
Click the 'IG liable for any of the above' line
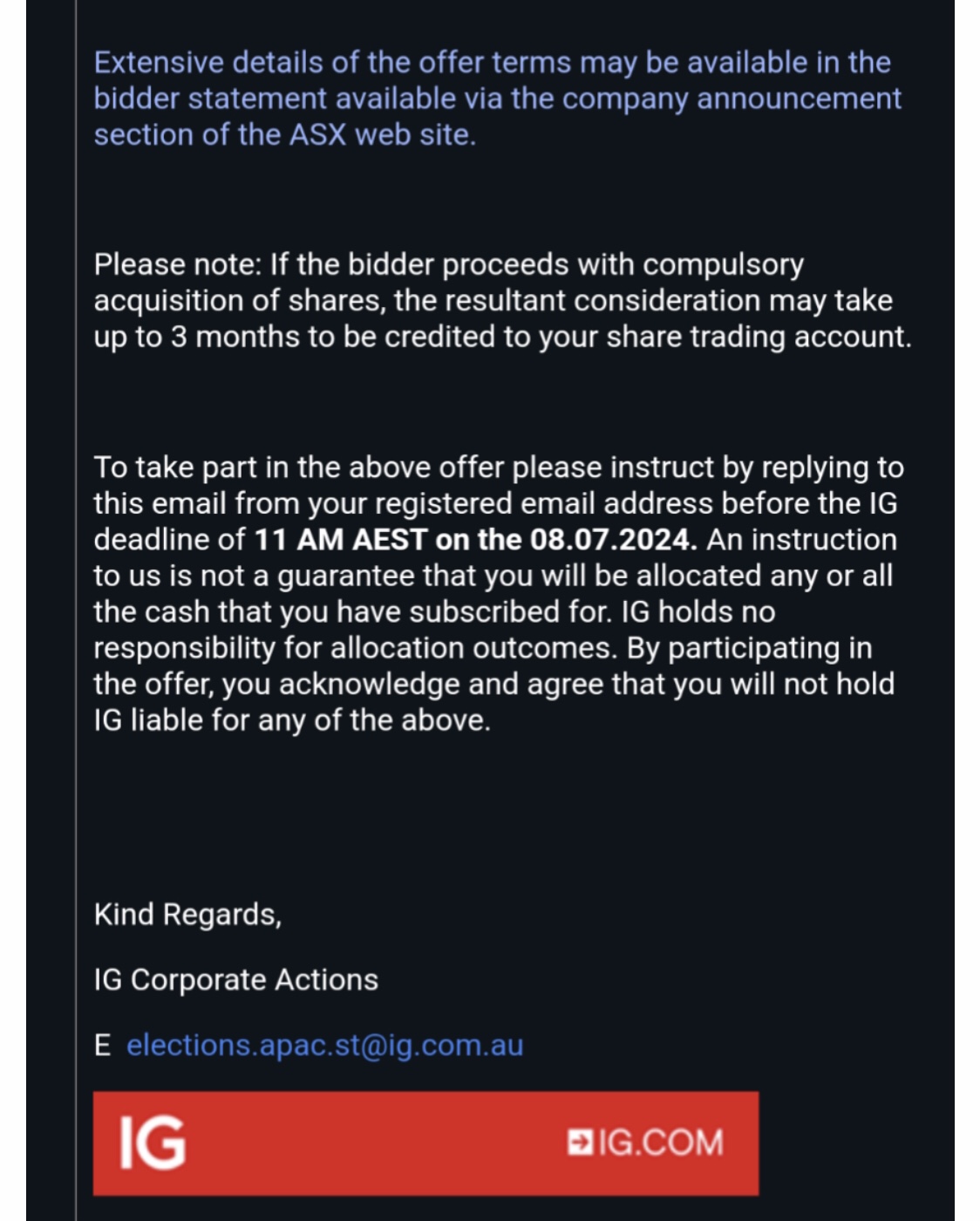292,720
